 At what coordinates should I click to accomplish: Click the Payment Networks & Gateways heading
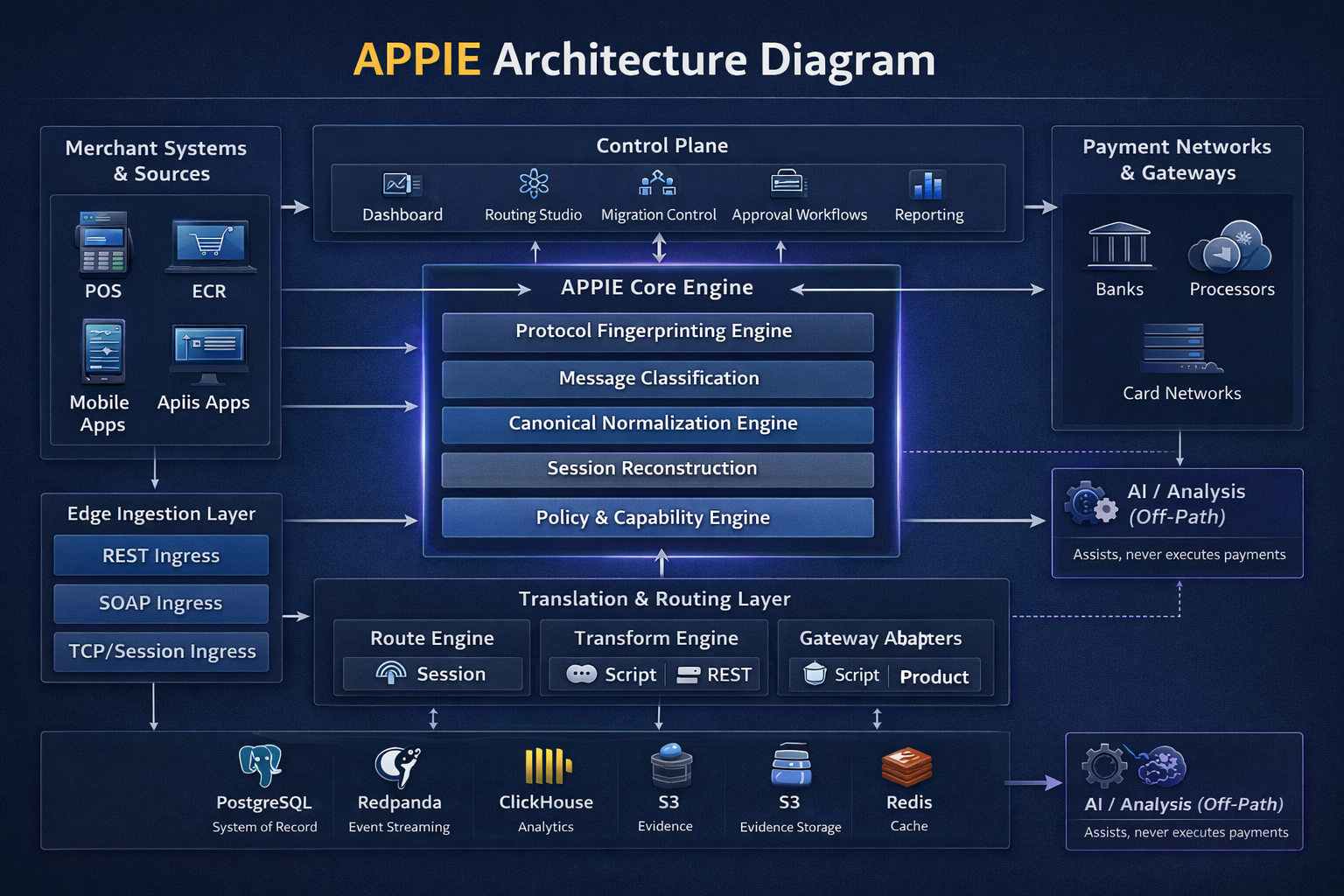coord(1177,159)
